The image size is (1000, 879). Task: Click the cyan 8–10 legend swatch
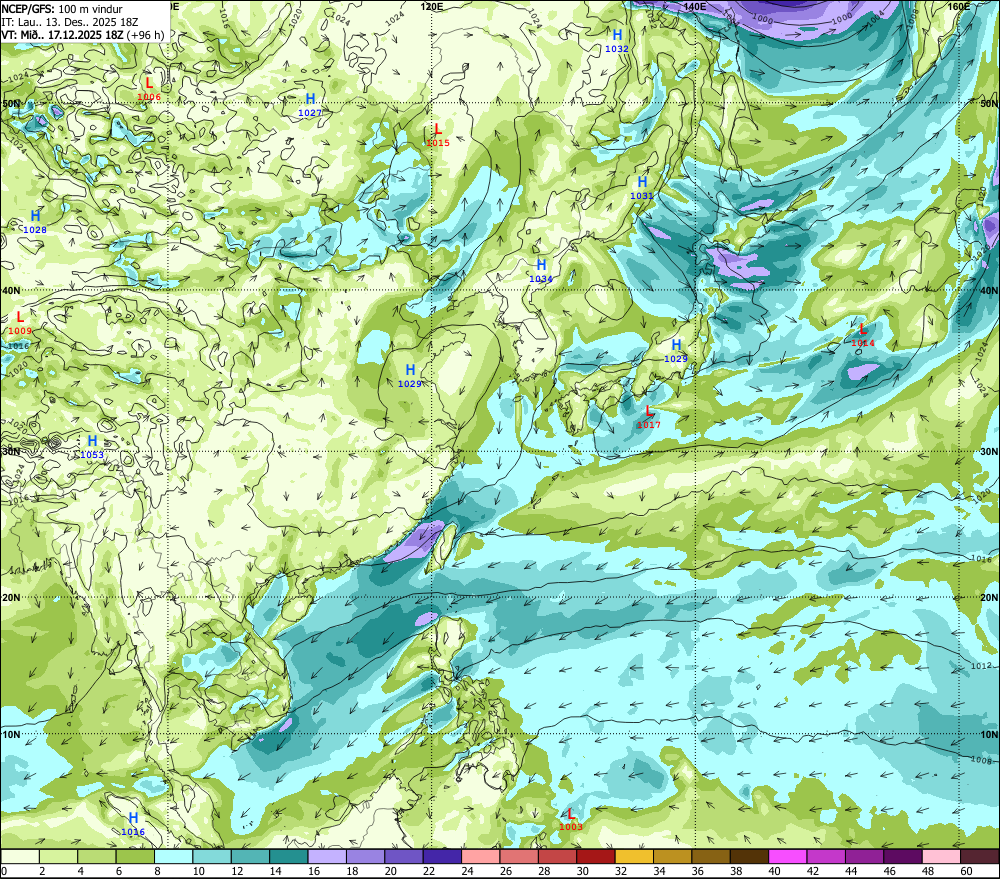coord(173,856)
